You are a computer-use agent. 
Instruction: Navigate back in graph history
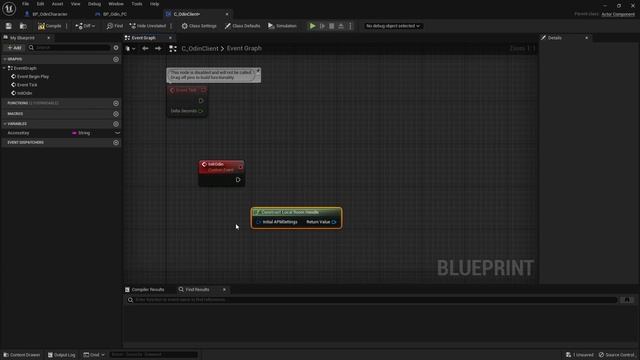(x=145, y=49)
